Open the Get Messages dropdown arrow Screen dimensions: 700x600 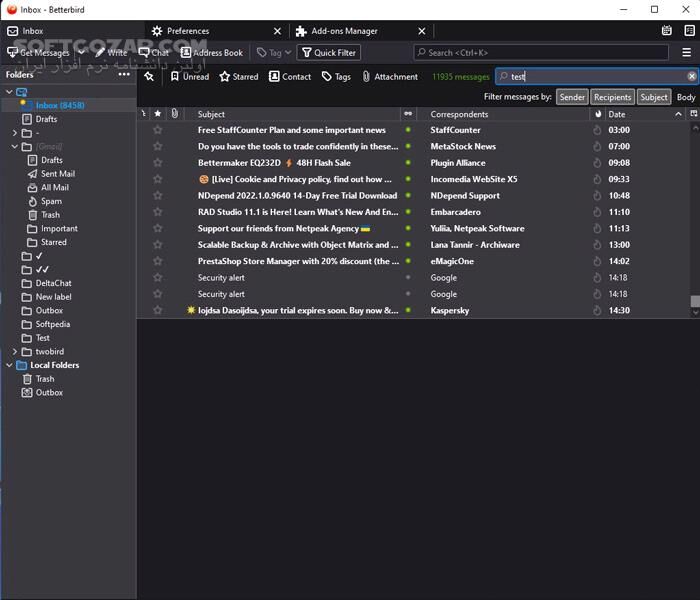pos(81,52)
